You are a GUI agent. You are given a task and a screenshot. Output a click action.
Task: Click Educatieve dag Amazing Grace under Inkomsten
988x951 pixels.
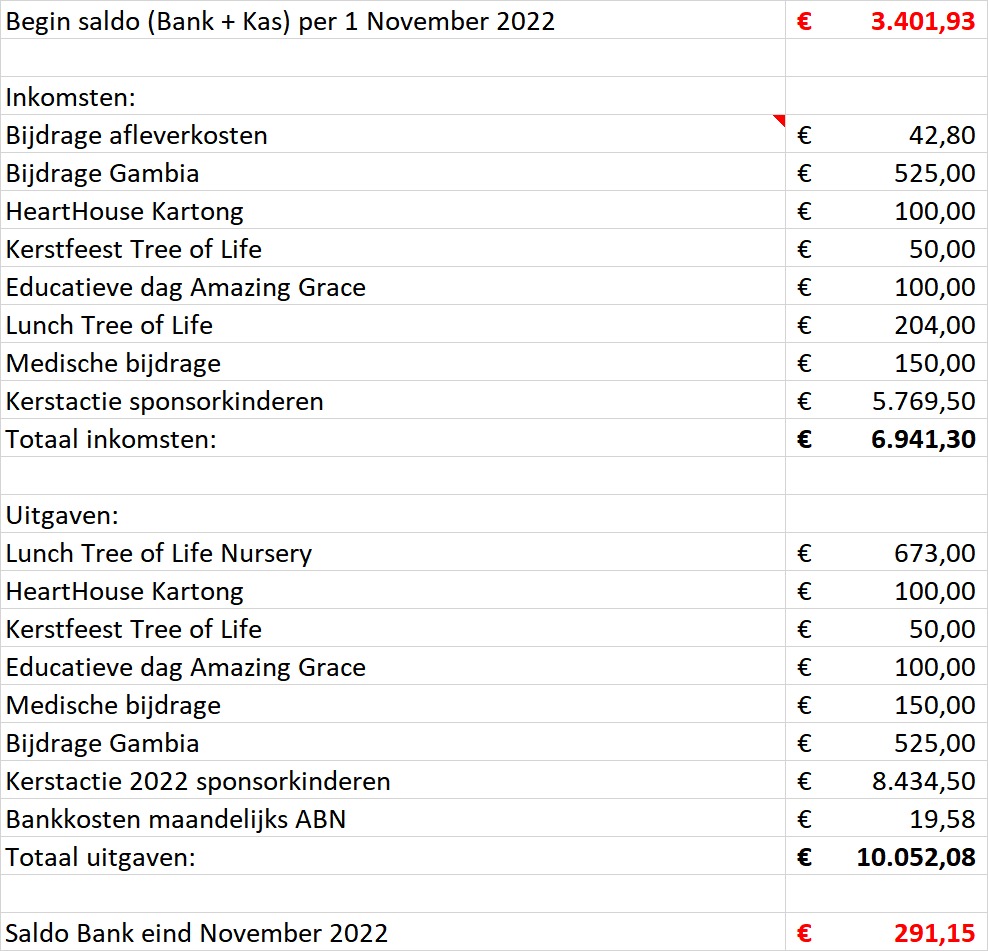[186, 287]
